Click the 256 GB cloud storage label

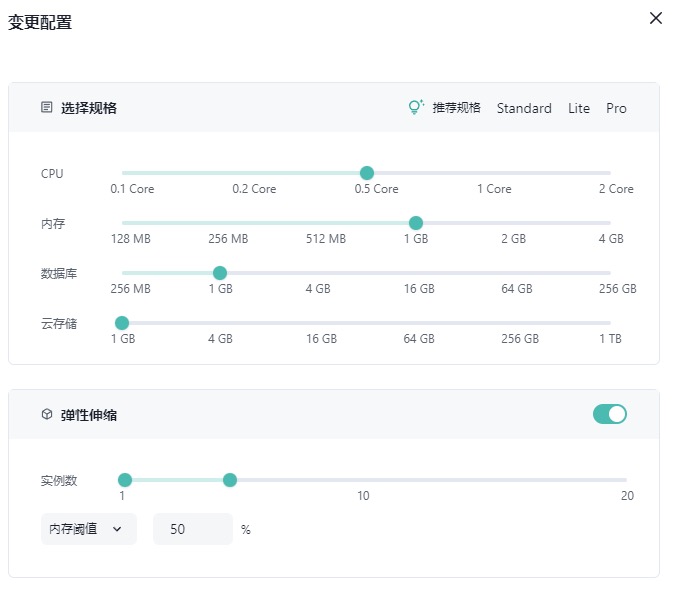pyautogui.click(x=520, y=339)
